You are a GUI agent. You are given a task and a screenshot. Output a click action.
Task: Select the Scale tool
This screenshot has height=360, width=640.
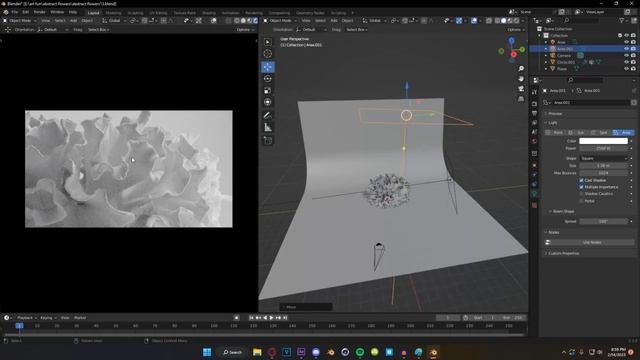pos(268,91)
